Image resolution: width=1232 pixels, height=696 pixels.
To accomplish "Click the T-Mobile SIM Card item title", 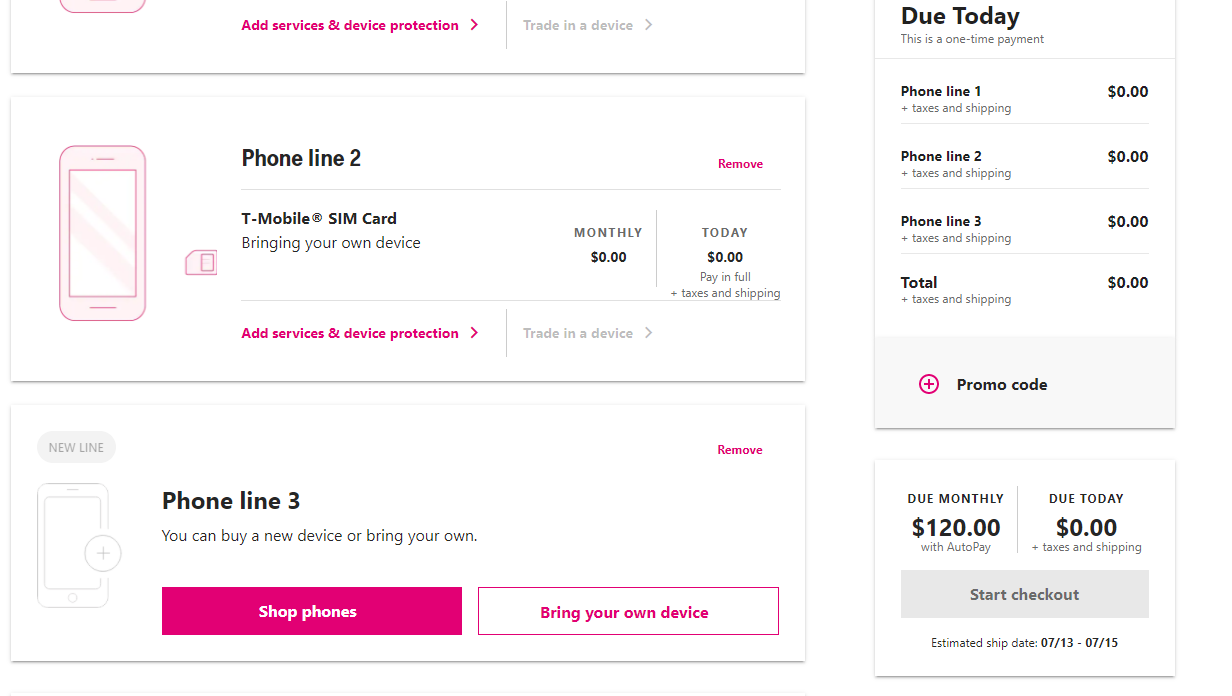I will pos(319,218).
